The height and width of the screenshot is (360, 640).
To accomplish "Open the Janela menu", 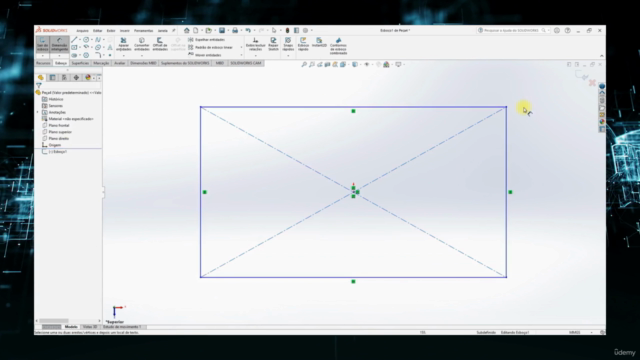I will click(162, 31).
